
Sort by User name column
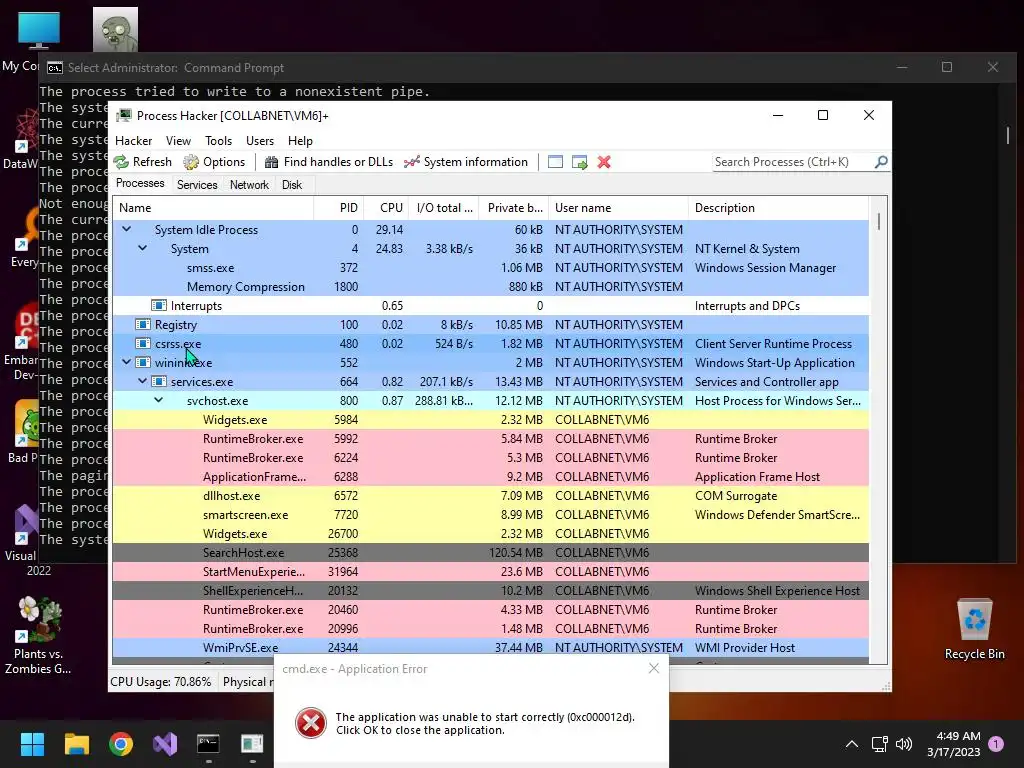(x=618, y=208)
